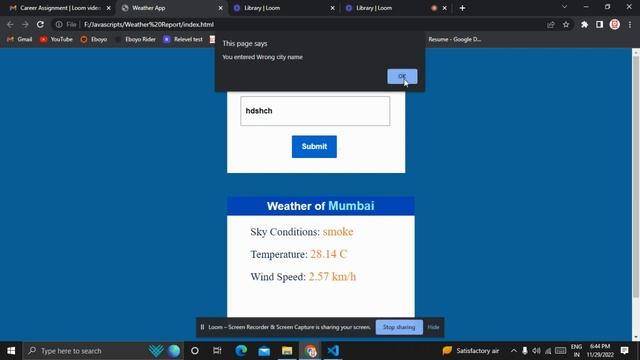This screenshot has width=640, height=360.
Task: Click the microphone tray icon
Action: (x=524, y=351)
